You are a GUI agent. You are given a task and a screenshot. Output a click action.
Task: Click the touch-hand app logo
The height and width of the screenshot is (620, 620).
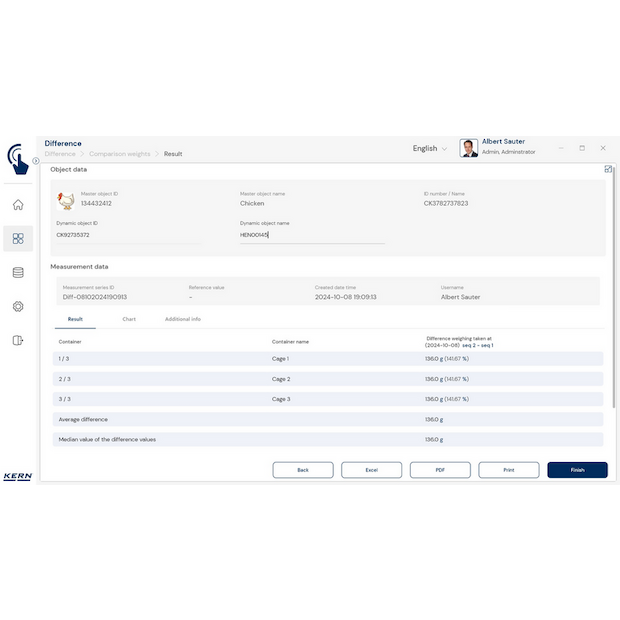click(x=18, y=158)
